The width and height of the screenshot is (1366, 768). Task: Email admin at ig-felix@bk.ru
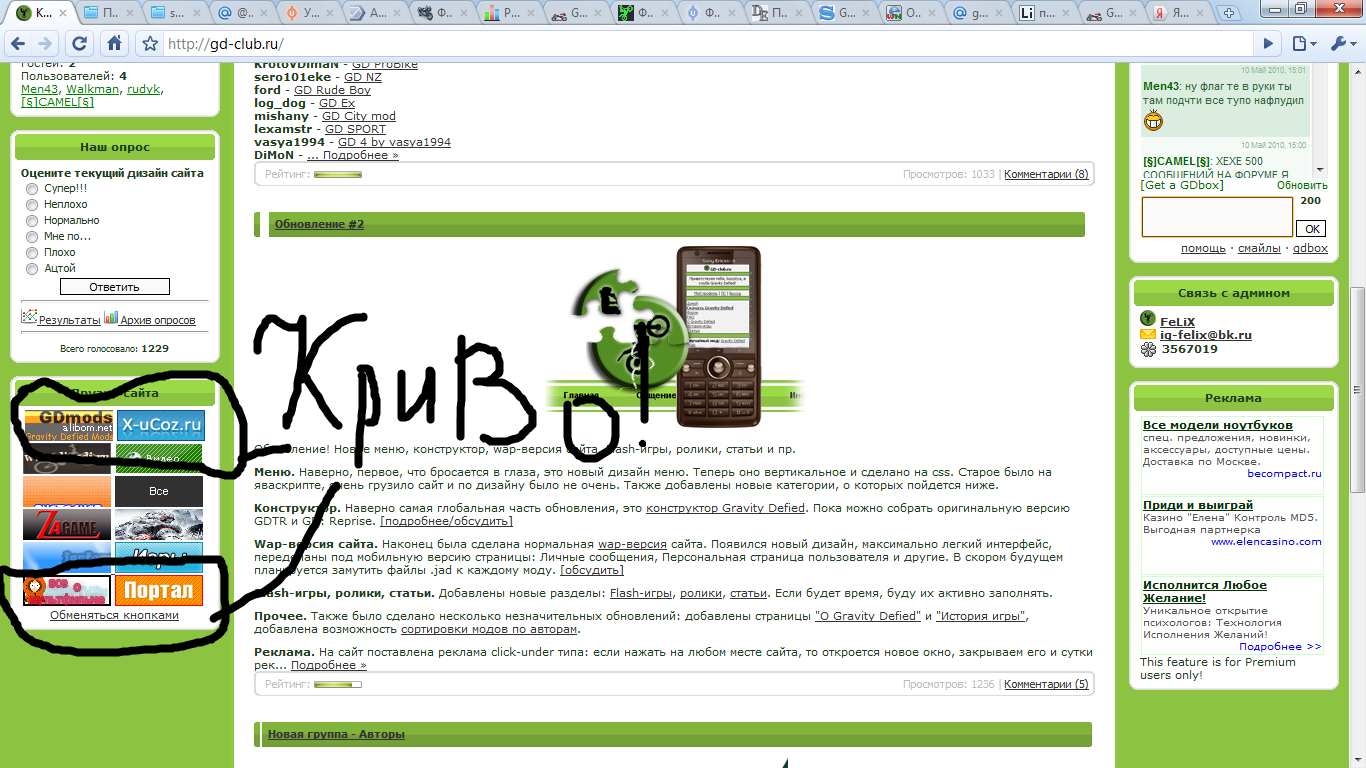(1206, 335)
